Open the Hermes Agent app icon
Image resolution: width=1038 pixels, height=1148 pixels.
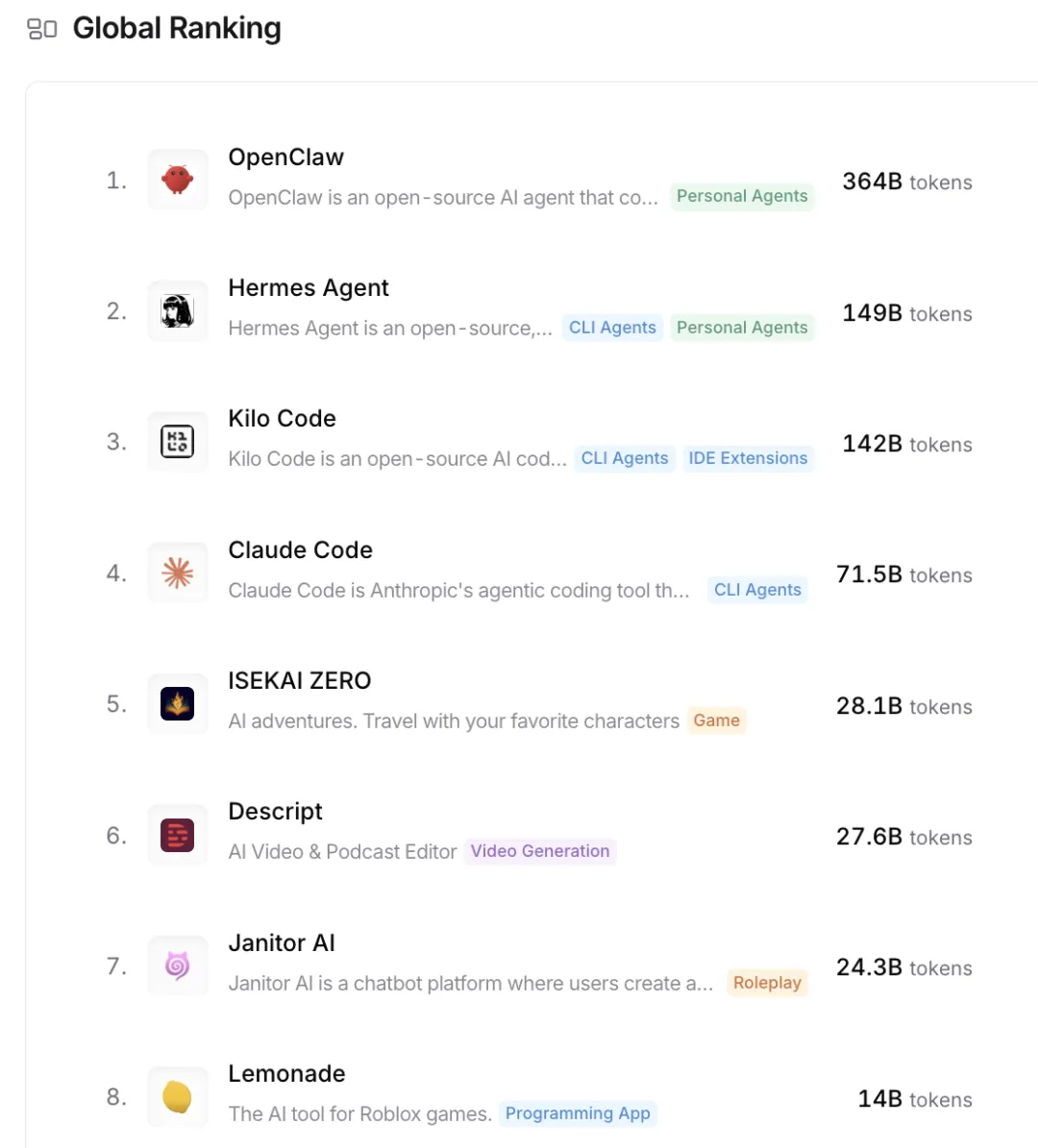pyautogui.click(x=178, y=311)
